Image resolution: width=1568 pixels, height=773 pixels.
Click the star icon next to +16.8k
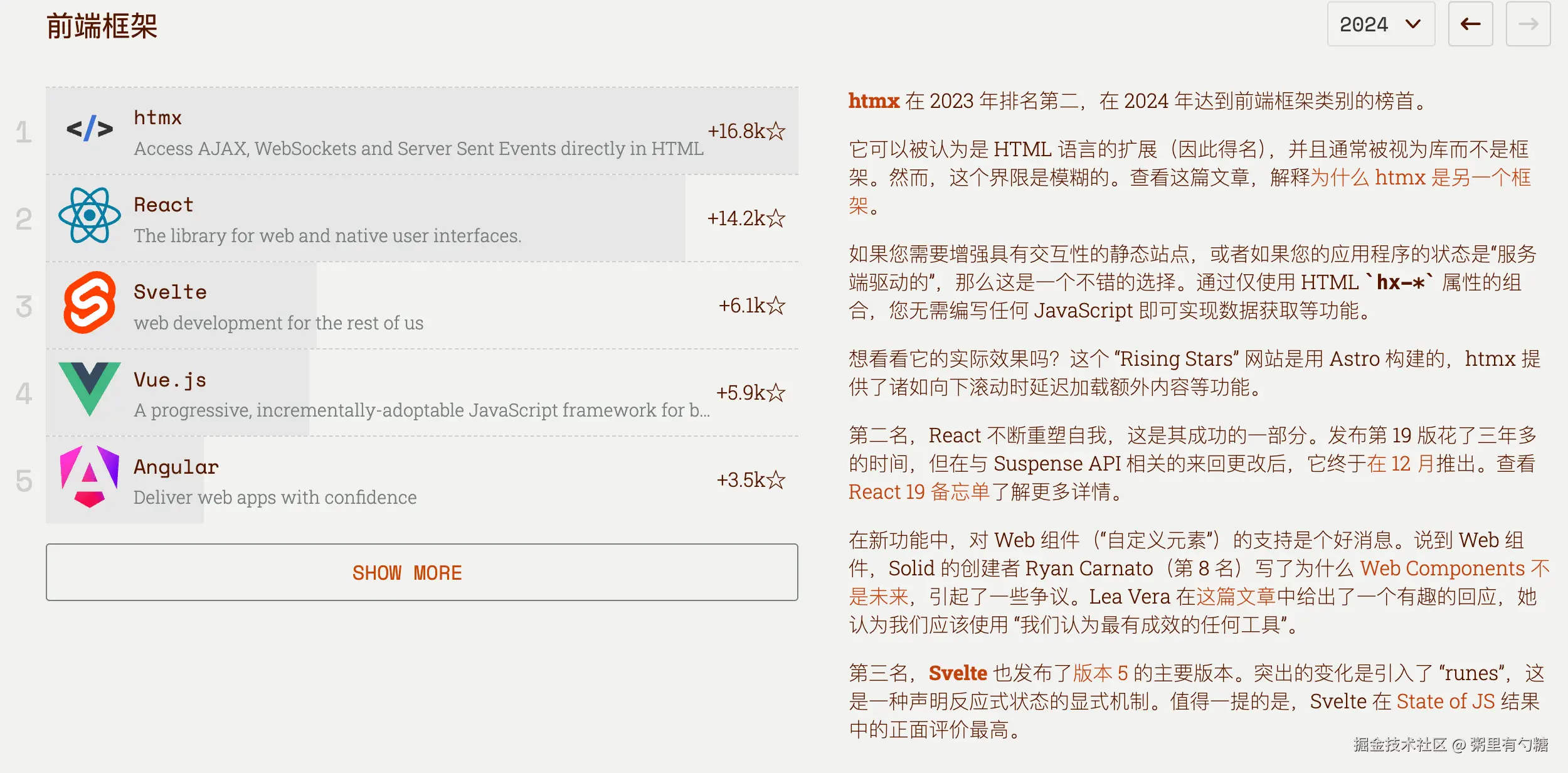776,131
